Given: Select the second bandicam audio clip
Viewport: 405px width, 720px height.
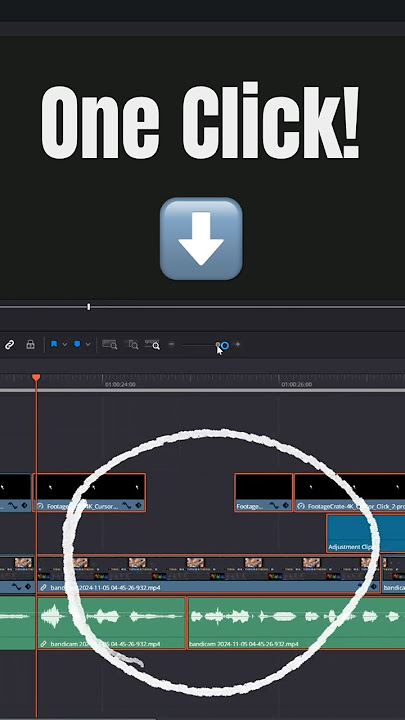Looking at the screenshot, I should tap(297, 623).
